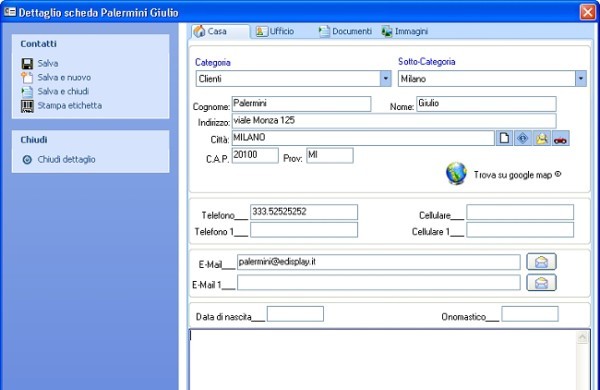This screenshot has height=390, width=600.
Task: Click the Sotto-Categoria combo box showing Milano
Action: click(x=492, y=78)
